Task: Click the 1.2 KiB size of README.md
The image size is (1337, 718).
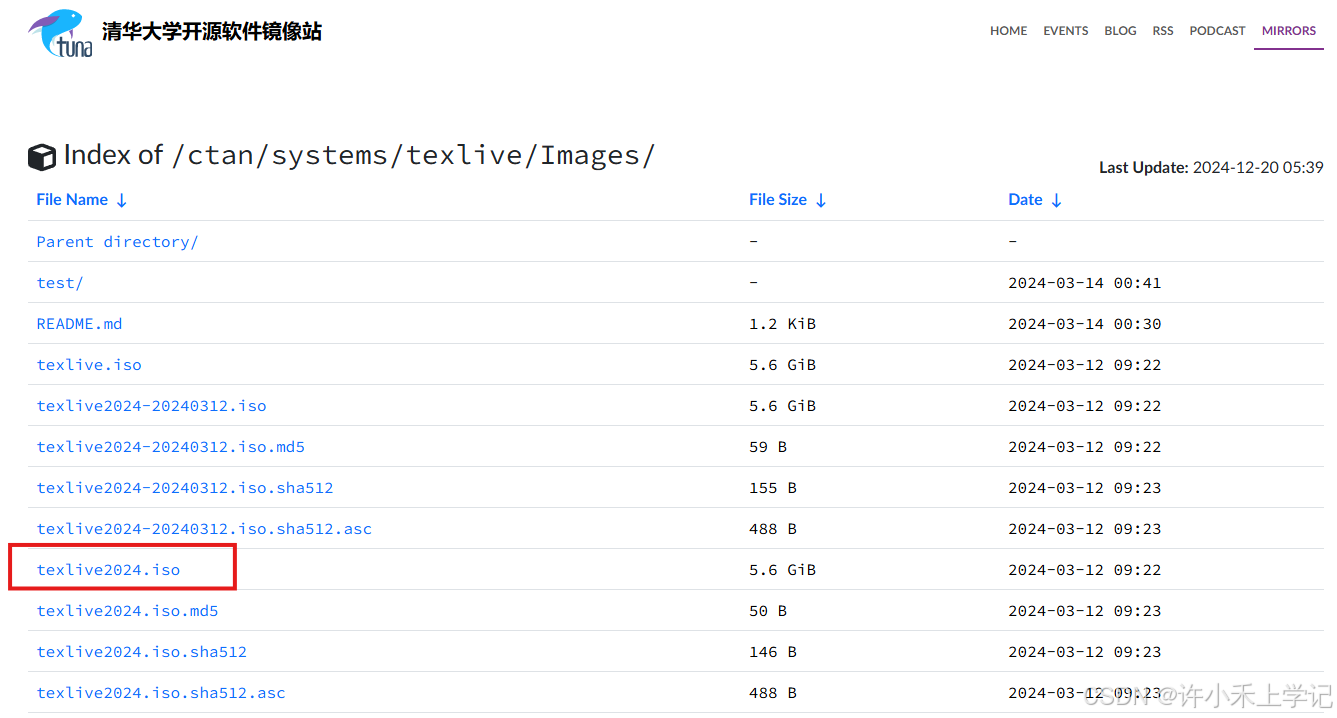Action: coord(782,324)
